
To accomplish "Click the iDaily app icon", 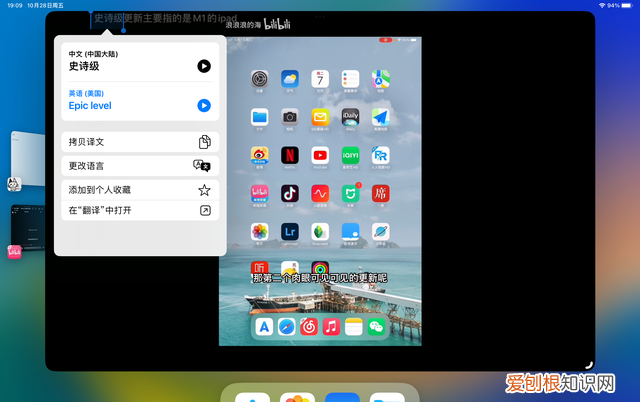I will [x=350, y=117].
